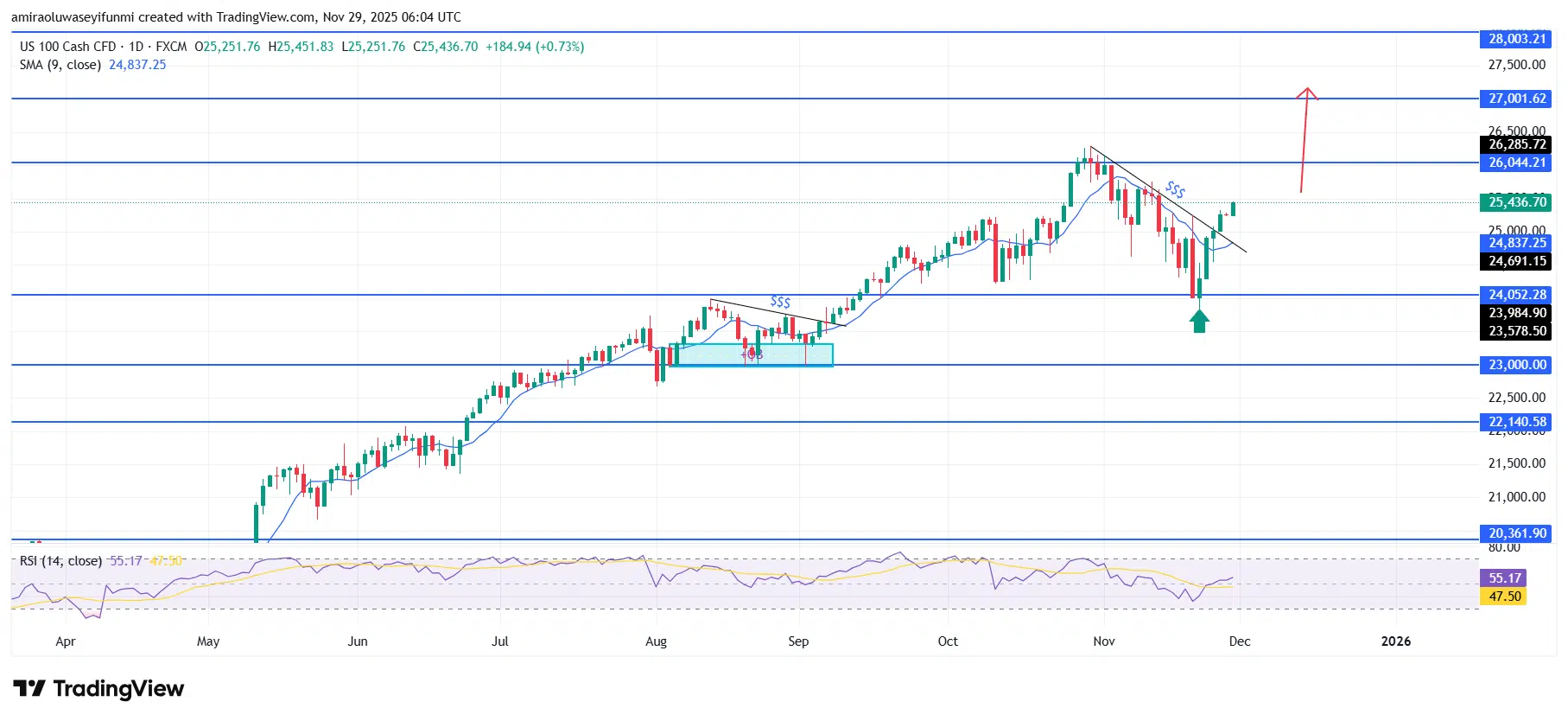Image resolution: width=1568 pixels, height=721 pixels.
Task: Click the RSI (14, close) indicator legend
Action: (60, 561)
